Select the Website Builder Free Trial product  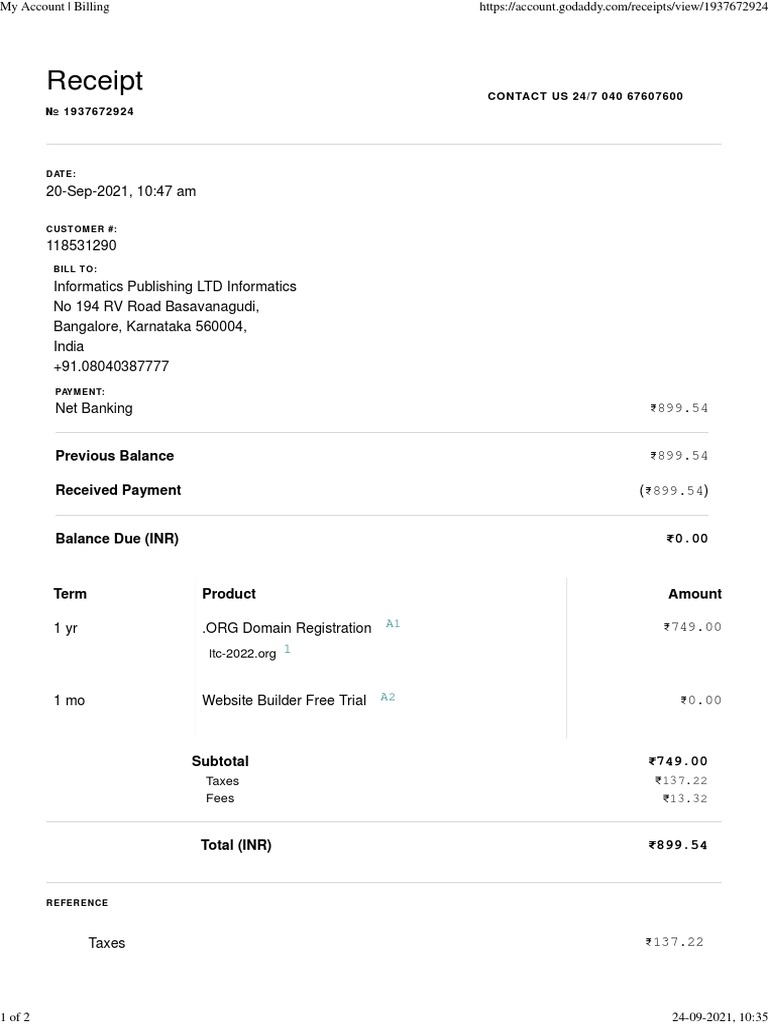284,700
